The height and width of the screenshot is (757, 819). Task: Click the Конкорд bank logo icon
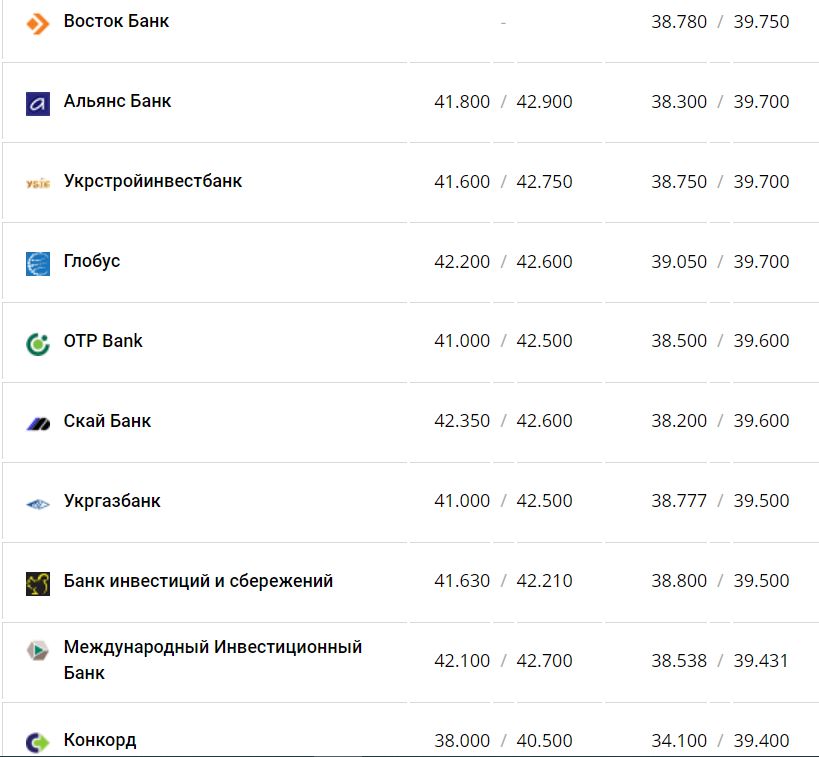[x=38, y=742]
